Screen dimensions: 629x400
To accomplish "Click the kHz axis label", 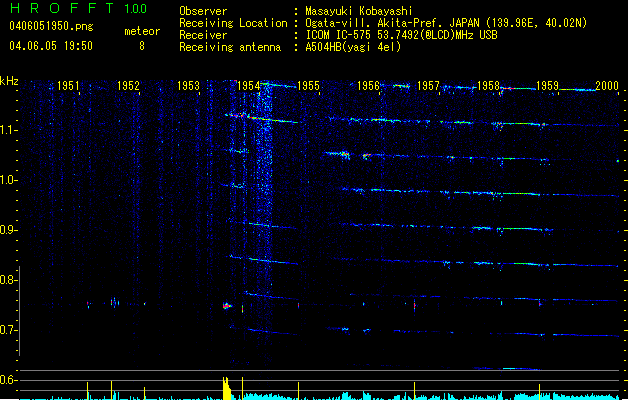I will coord(9,81).
